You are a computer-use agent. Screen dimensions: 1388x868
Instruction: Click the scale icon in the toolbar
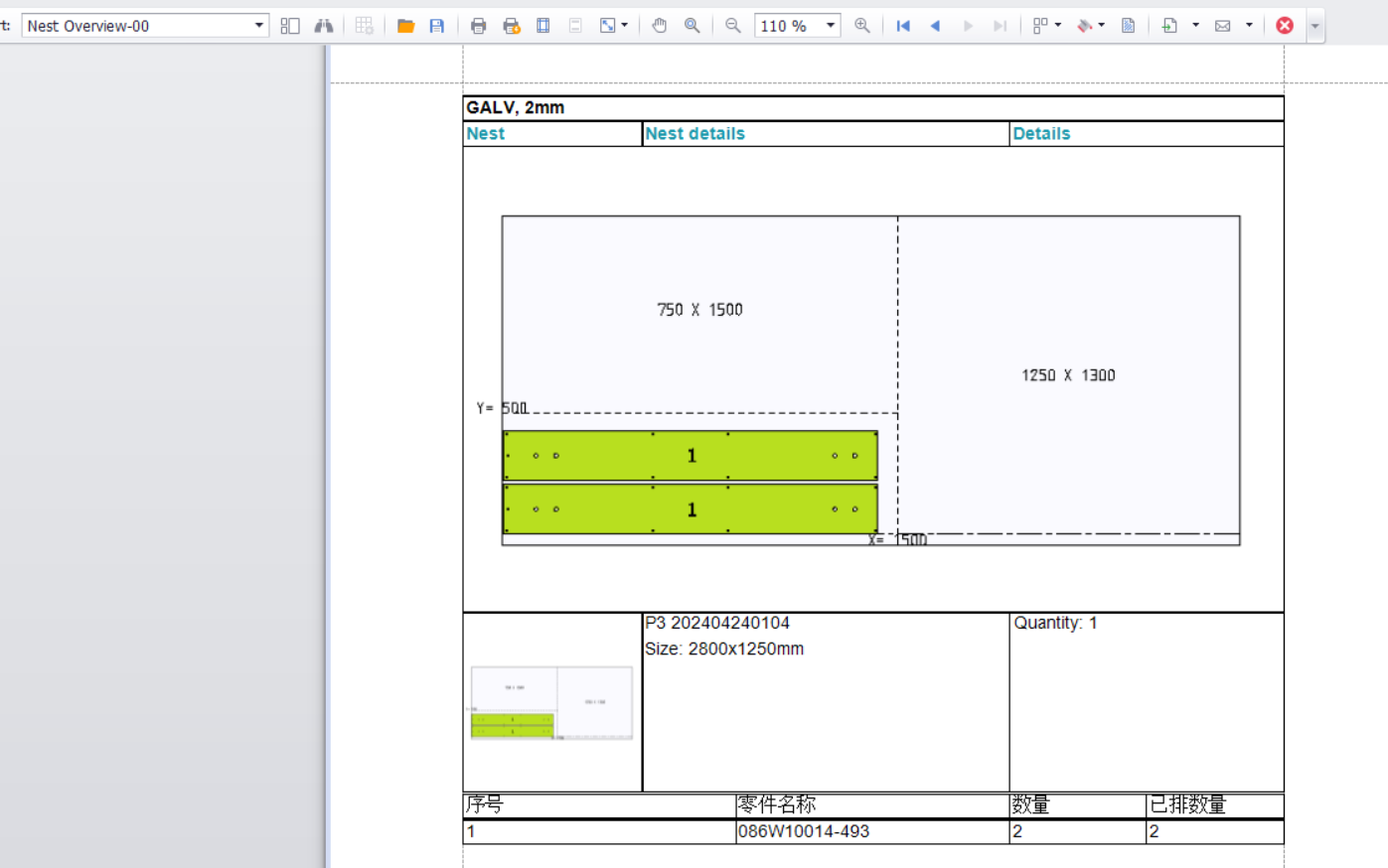607,26
